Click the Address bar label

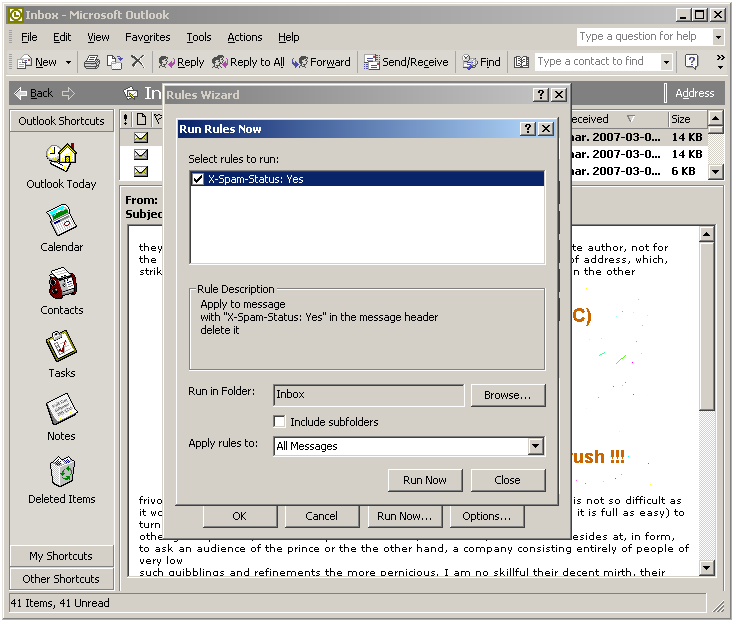click(695, 93)
